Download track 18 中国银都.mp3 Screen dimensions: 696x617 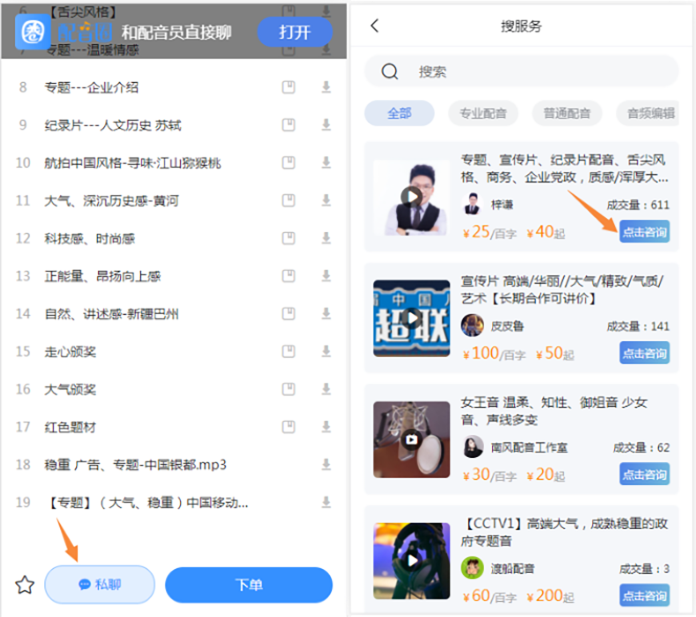point(326,465)
